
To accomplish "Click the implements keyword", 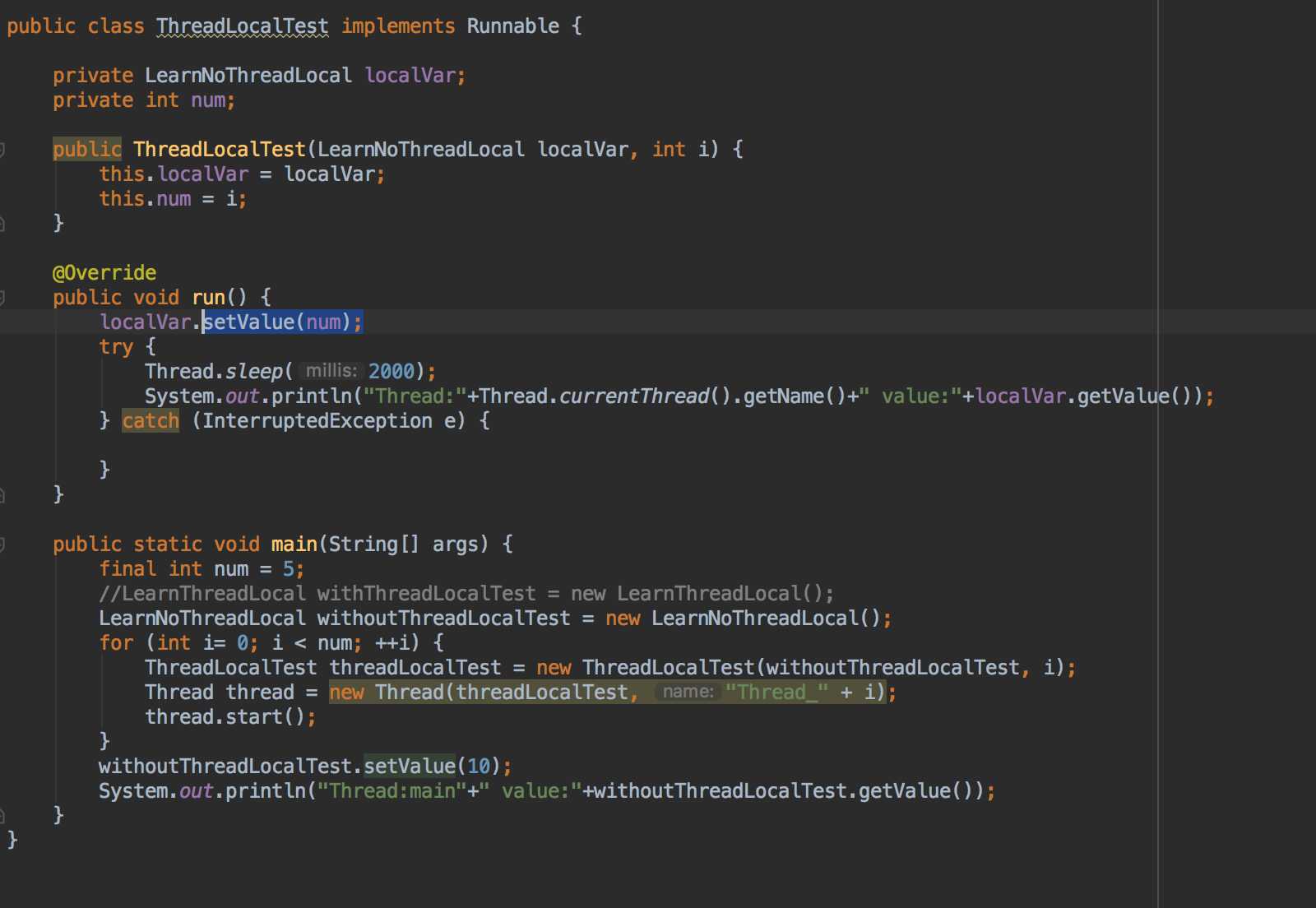I will [398, 26].
